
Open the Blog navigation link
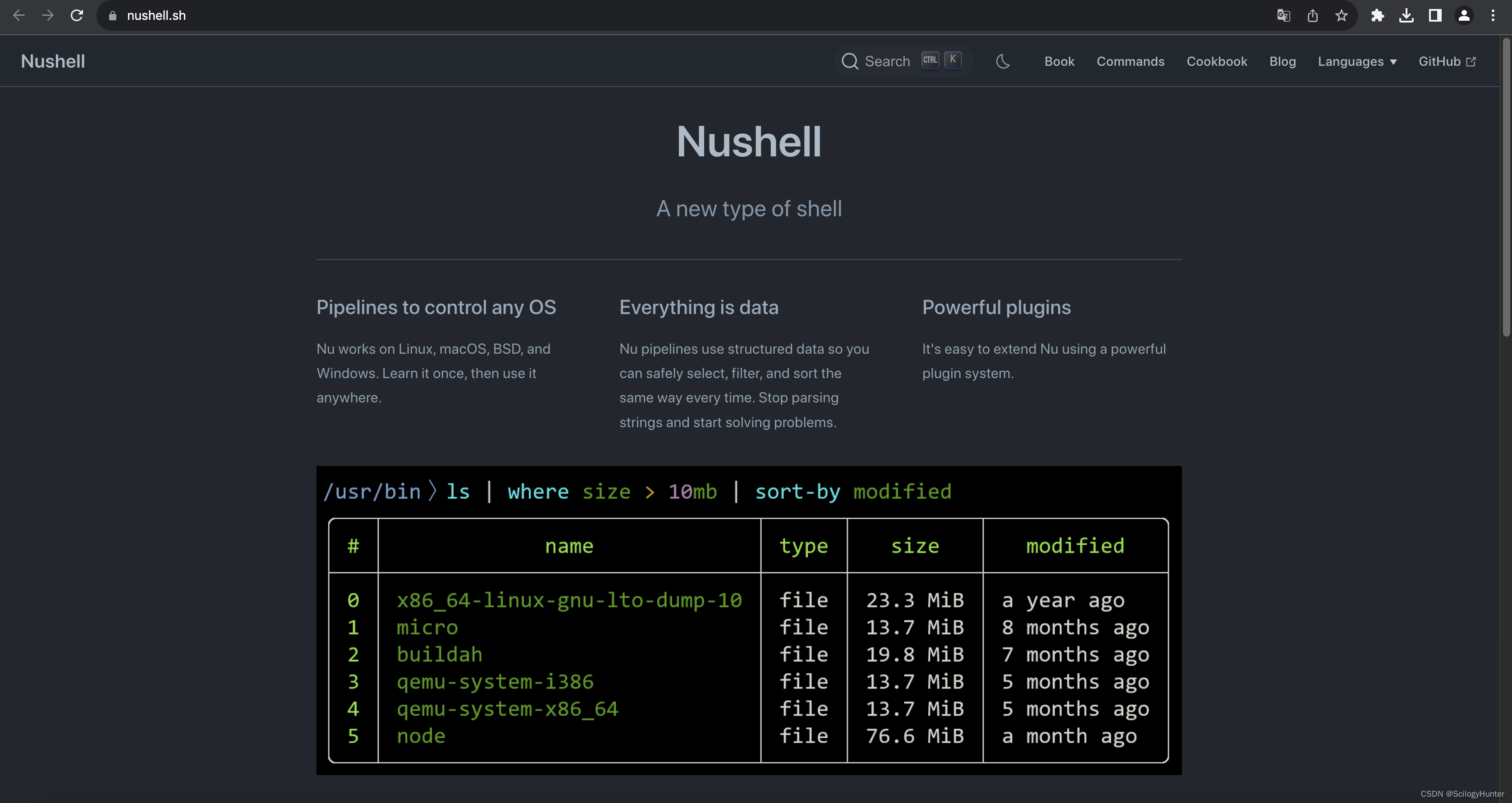[x=1282, y=61]
